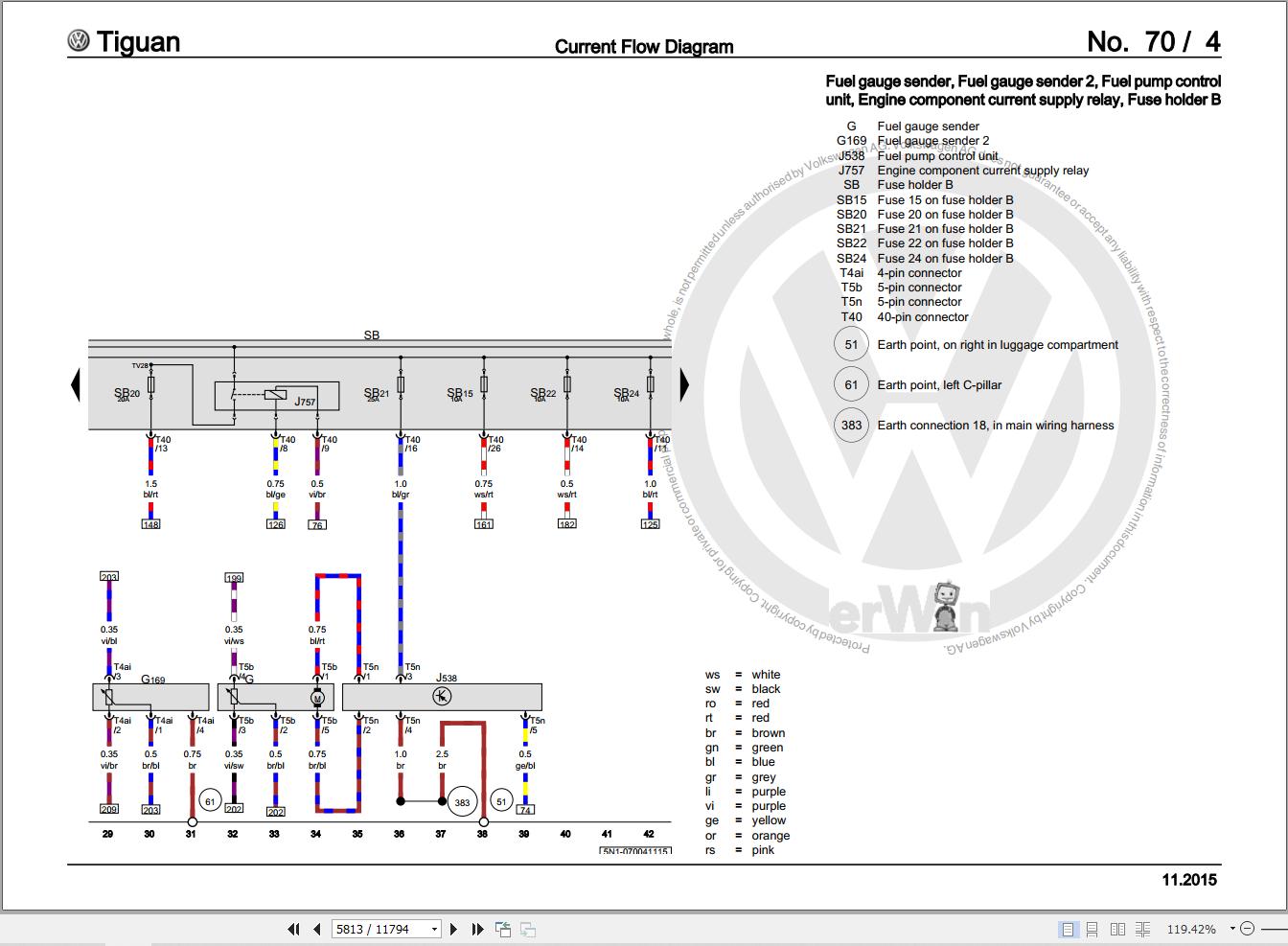The width and height of the screenshot is (1288, 946).
Task: Jump to the last page
Action: pyautogui.click(x=477, y=929)
